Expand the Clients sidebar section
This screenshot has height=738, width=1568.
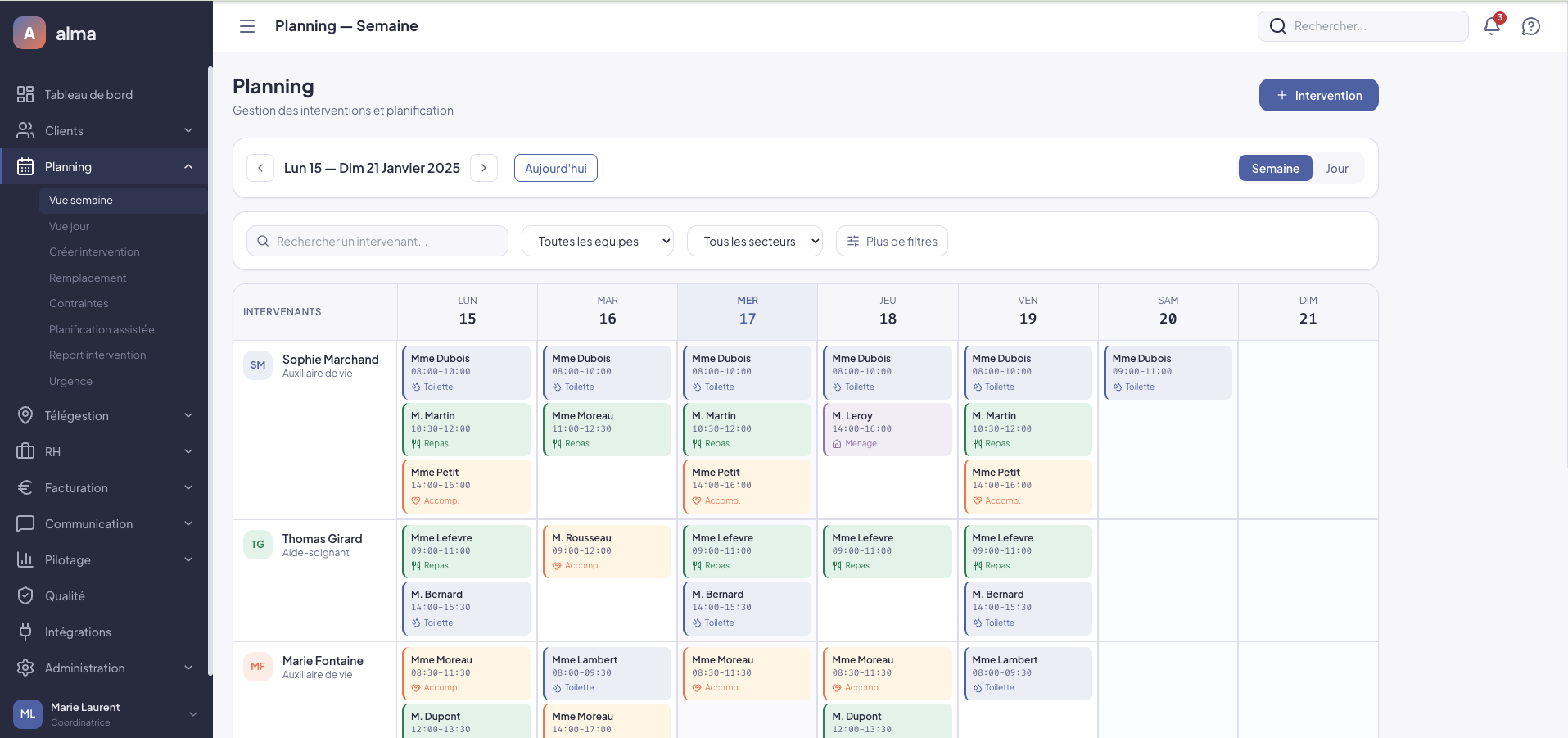189,130
